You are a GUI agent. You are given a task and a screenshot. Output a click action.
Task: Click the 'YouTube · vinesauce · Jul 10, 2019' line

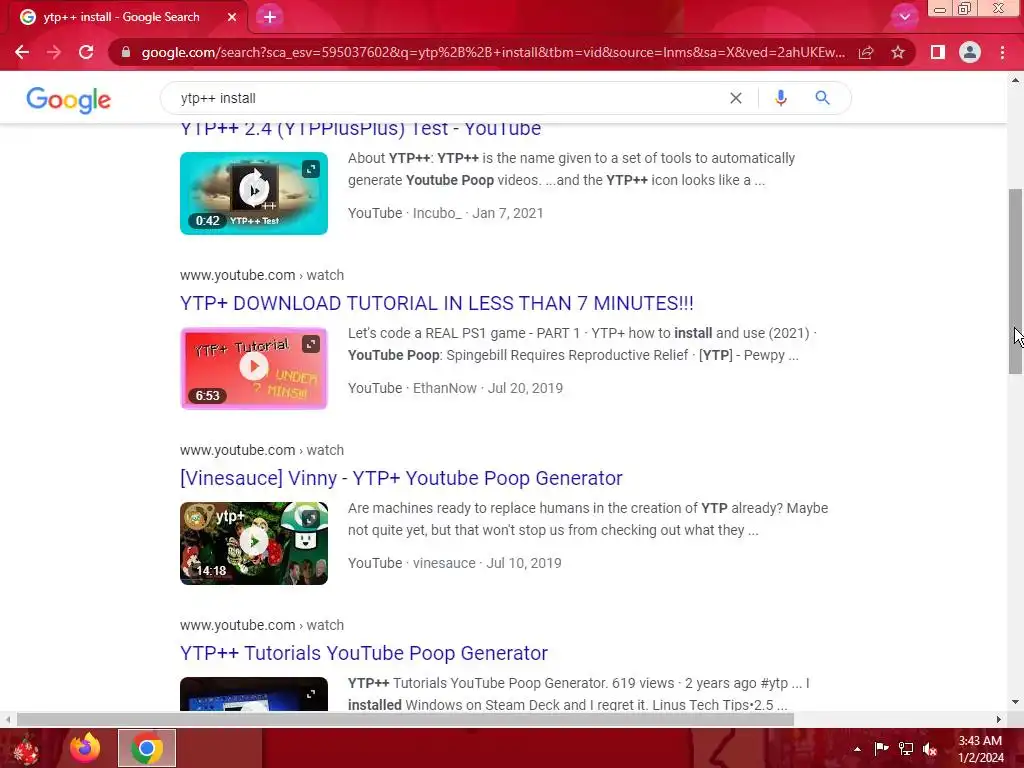pos(455,563)
